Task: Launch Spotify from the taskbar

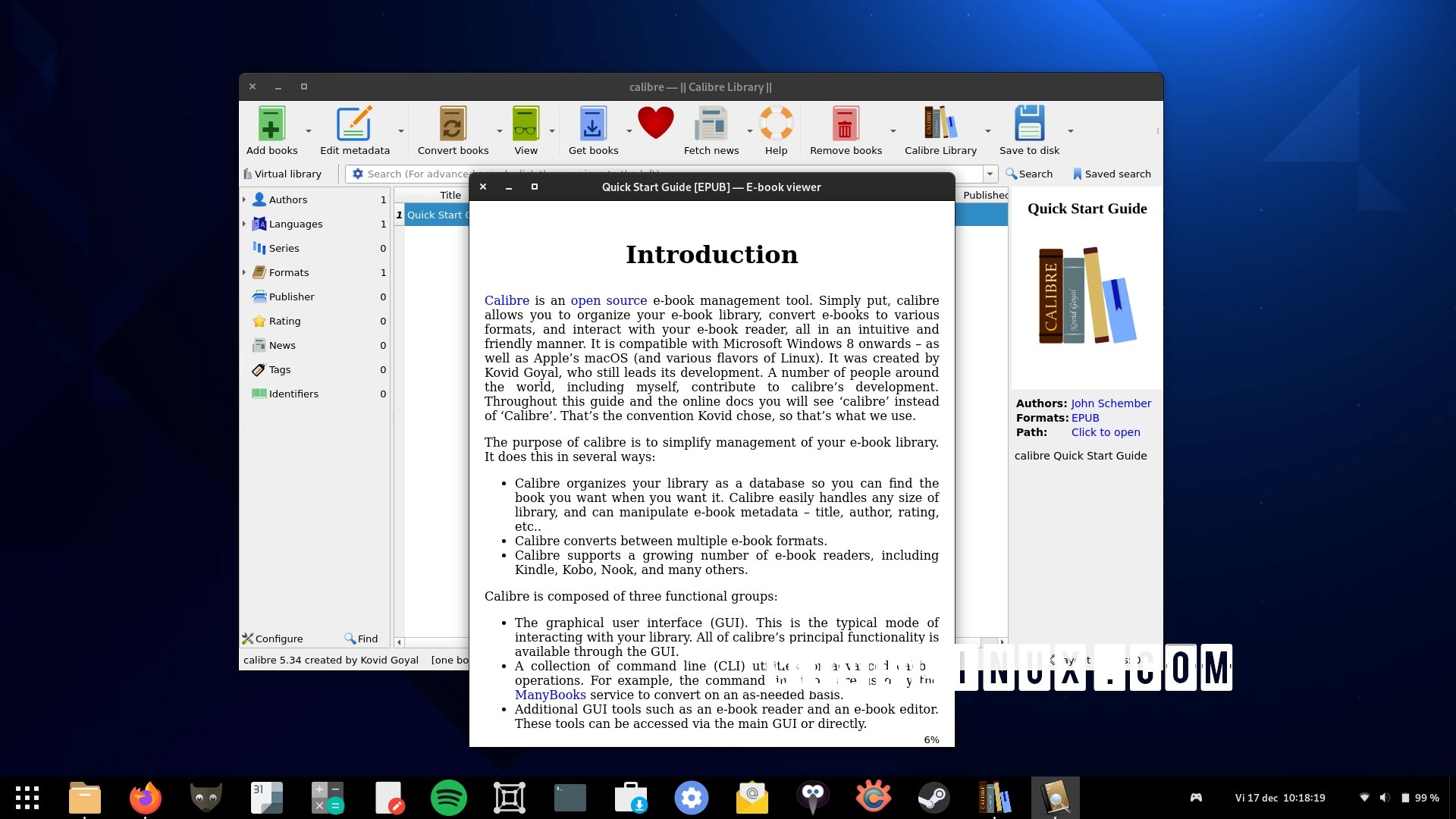Action: click(x=448, y=797)
